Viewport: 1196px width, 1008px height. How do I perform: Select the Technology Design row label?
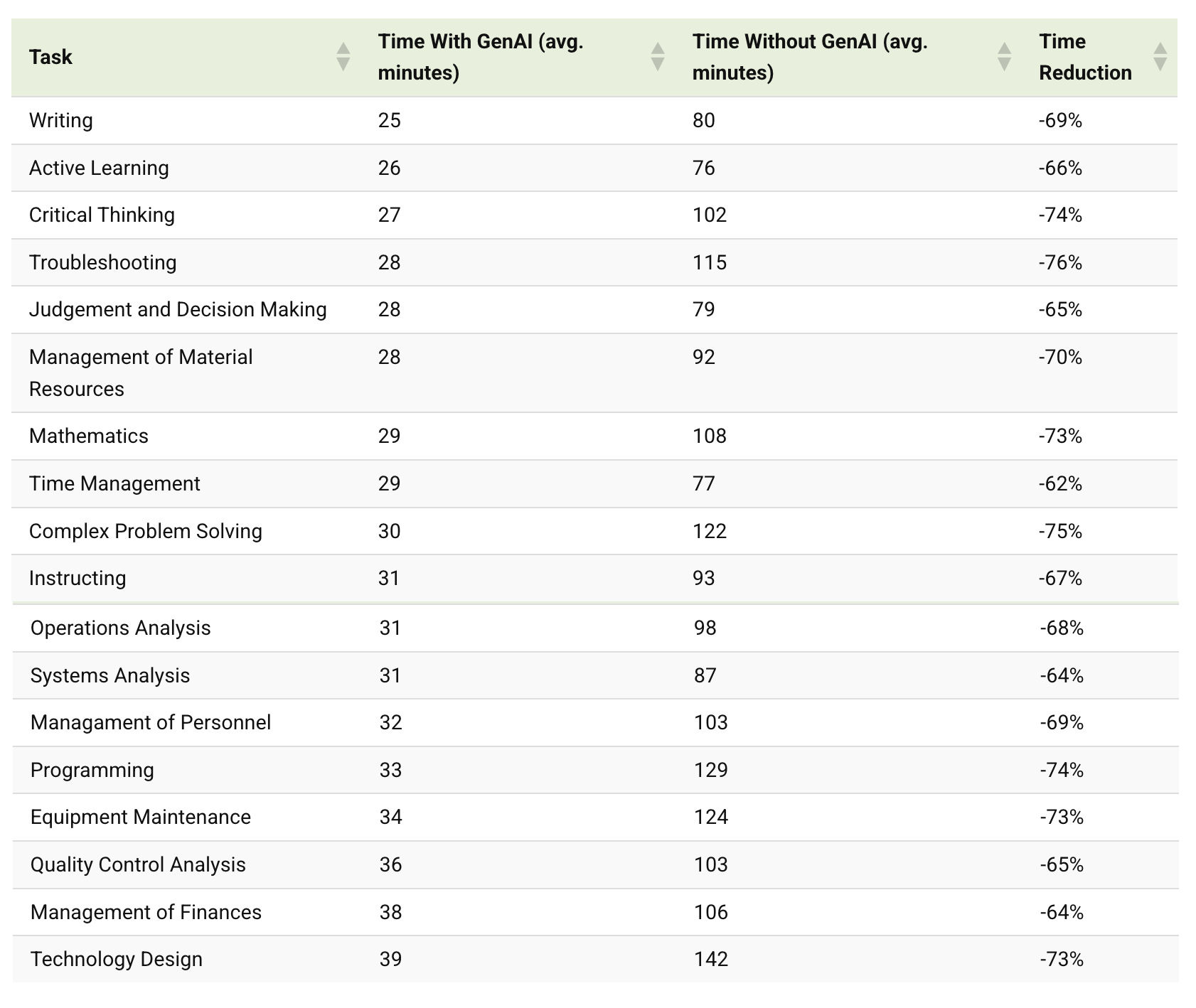pos(117,959)
